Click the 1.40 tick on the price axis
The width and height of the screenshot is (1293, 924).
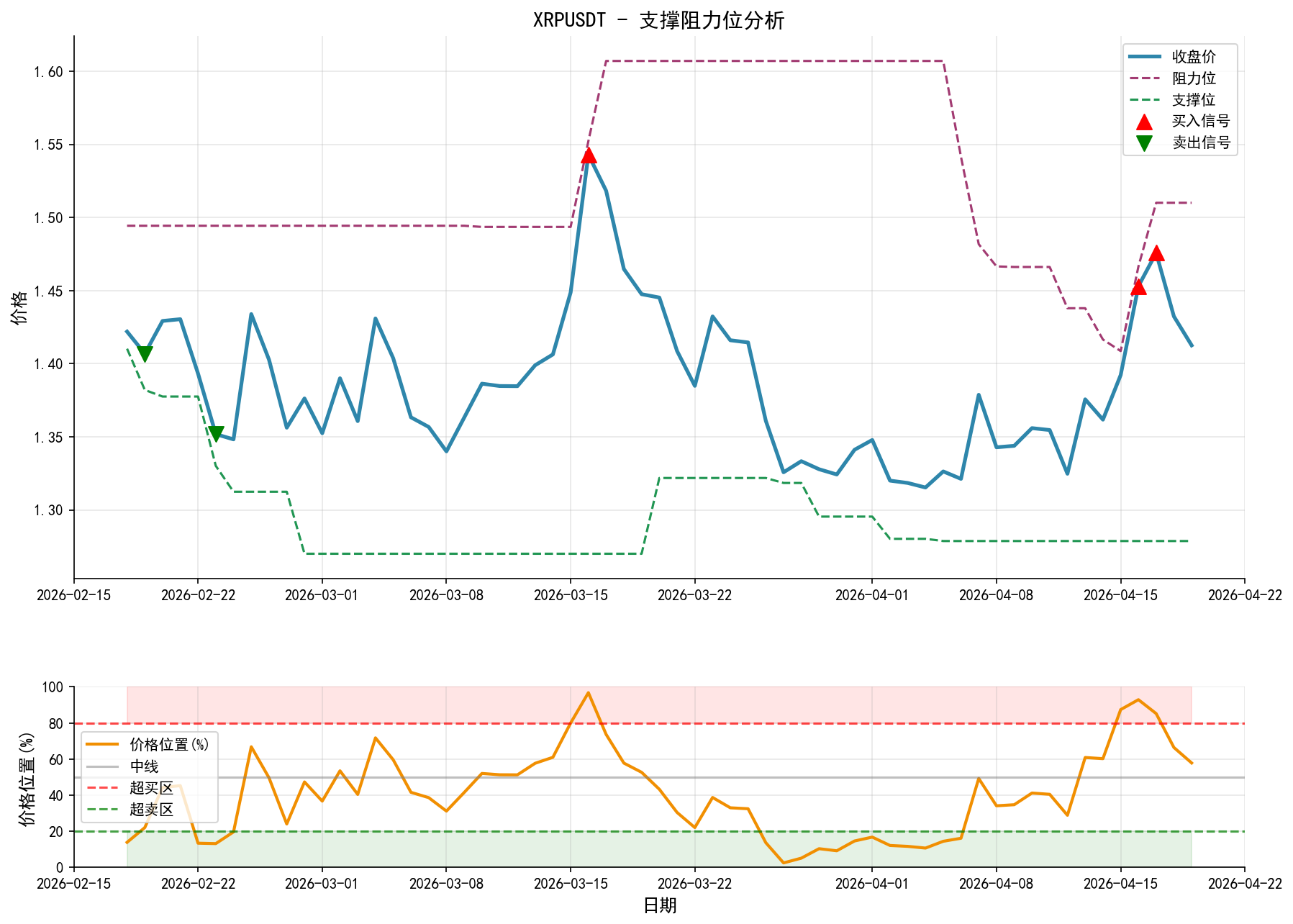(48, 364)
